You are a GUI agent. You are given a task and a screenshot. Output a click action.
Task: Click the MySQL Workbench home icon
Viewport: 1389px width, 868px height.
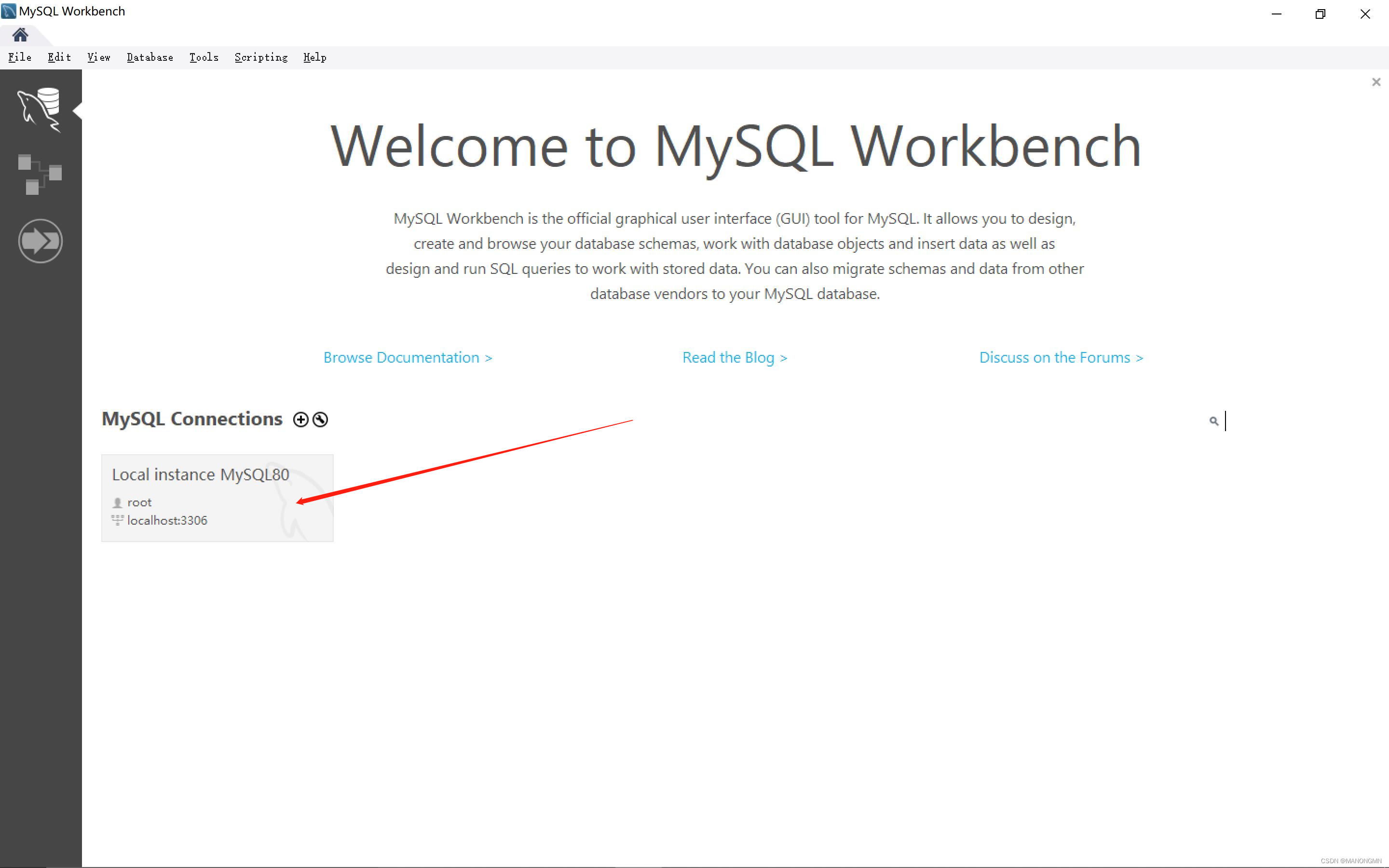click(20, 33)
